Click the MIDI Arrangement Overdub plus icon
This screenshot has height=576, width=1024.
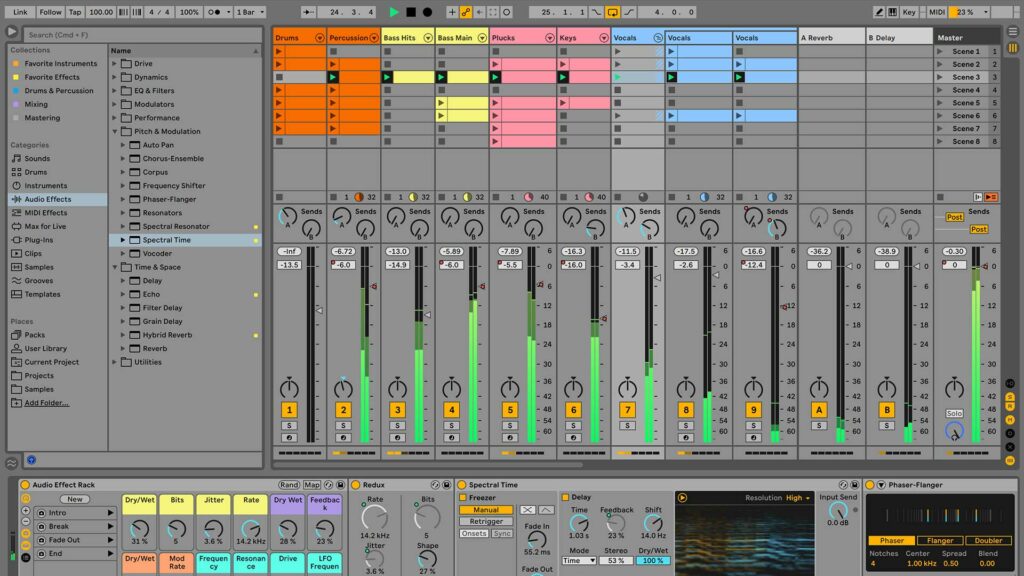451,12
